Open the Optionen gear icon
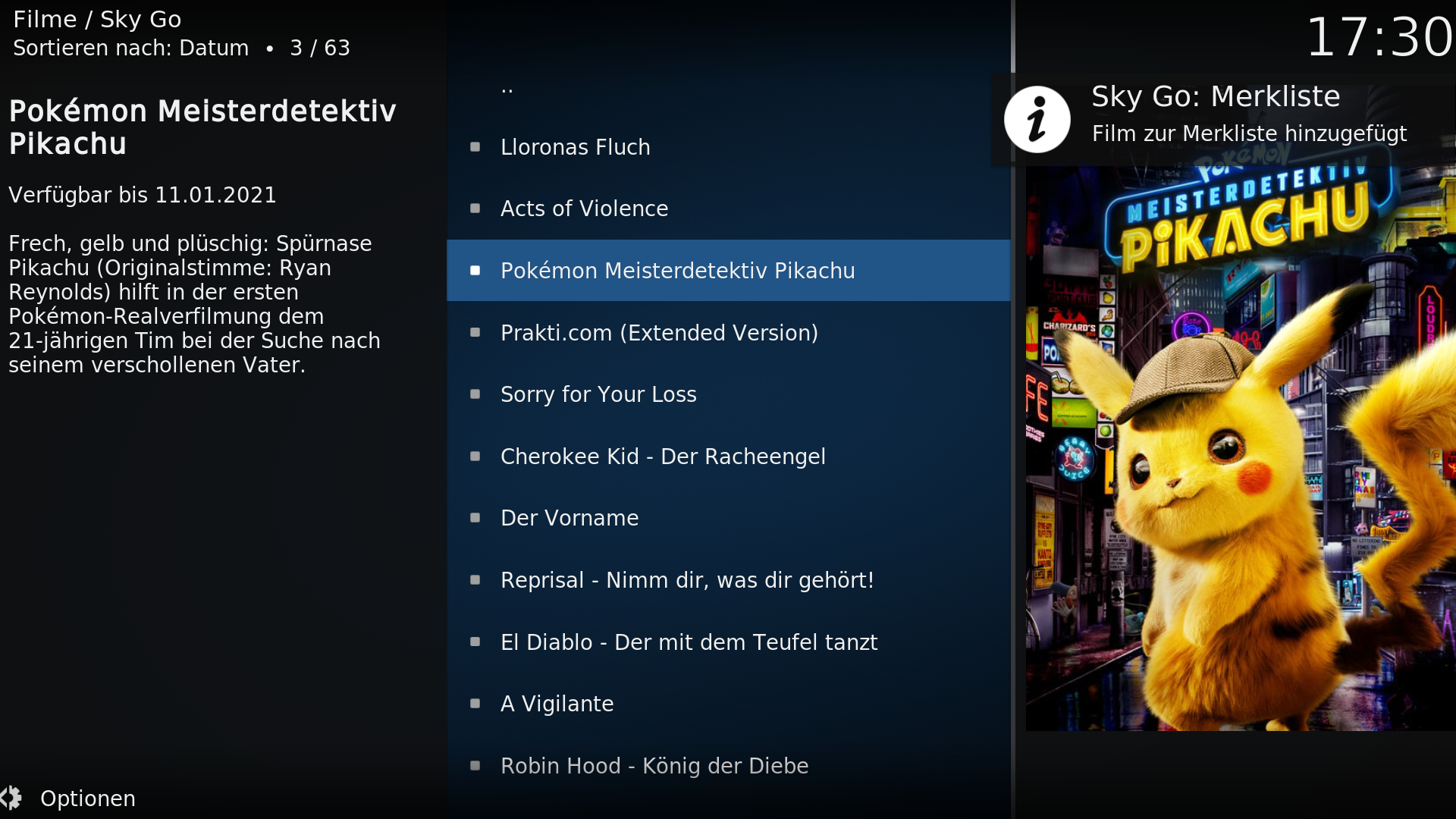The width and height of the screenshot is (1456, 819). click(x=11, y=798)
